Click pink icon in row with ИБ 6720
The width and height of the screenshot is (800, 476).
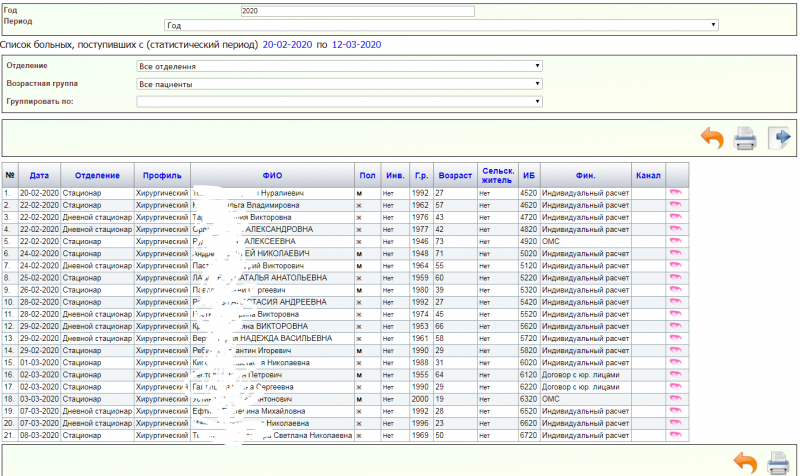click(x=676, y=436)
